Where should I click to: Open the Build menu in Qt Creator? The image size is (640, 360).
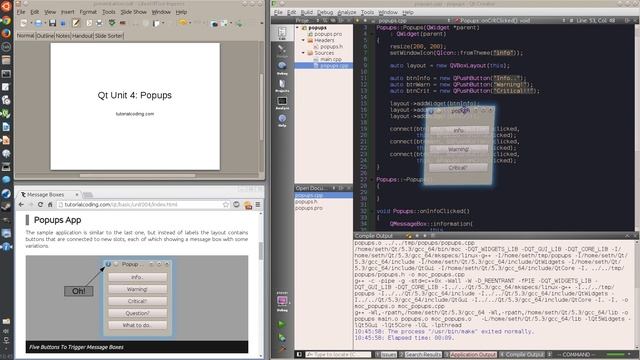click(307, 12)
